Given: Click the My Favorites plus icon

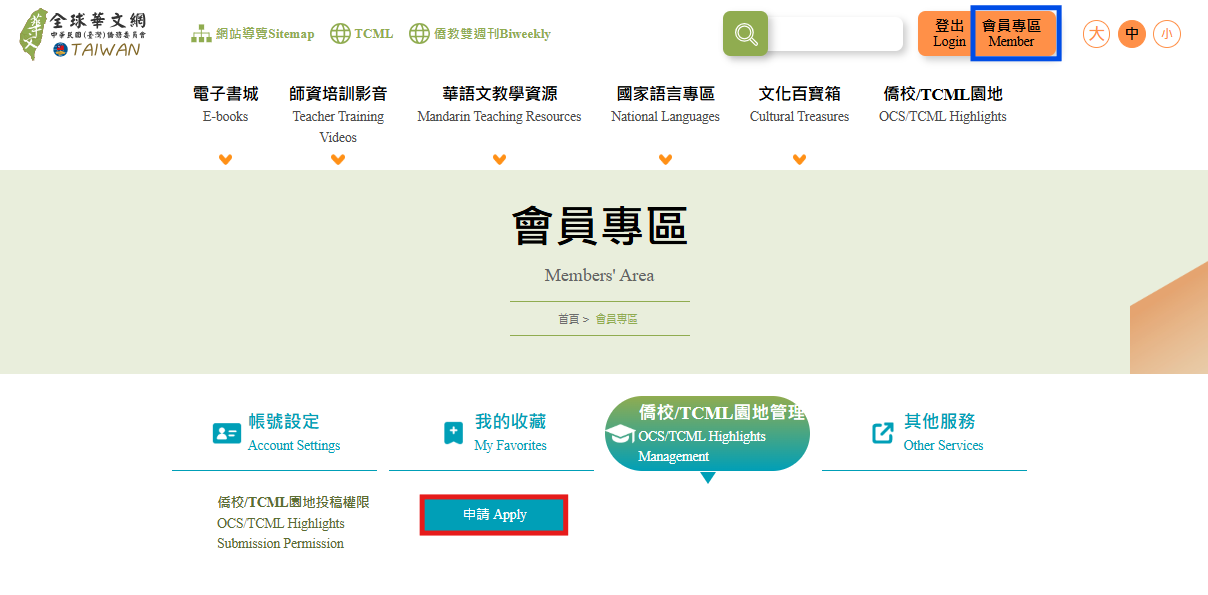Looking at the screenshot, I should [x=452, y=432].
